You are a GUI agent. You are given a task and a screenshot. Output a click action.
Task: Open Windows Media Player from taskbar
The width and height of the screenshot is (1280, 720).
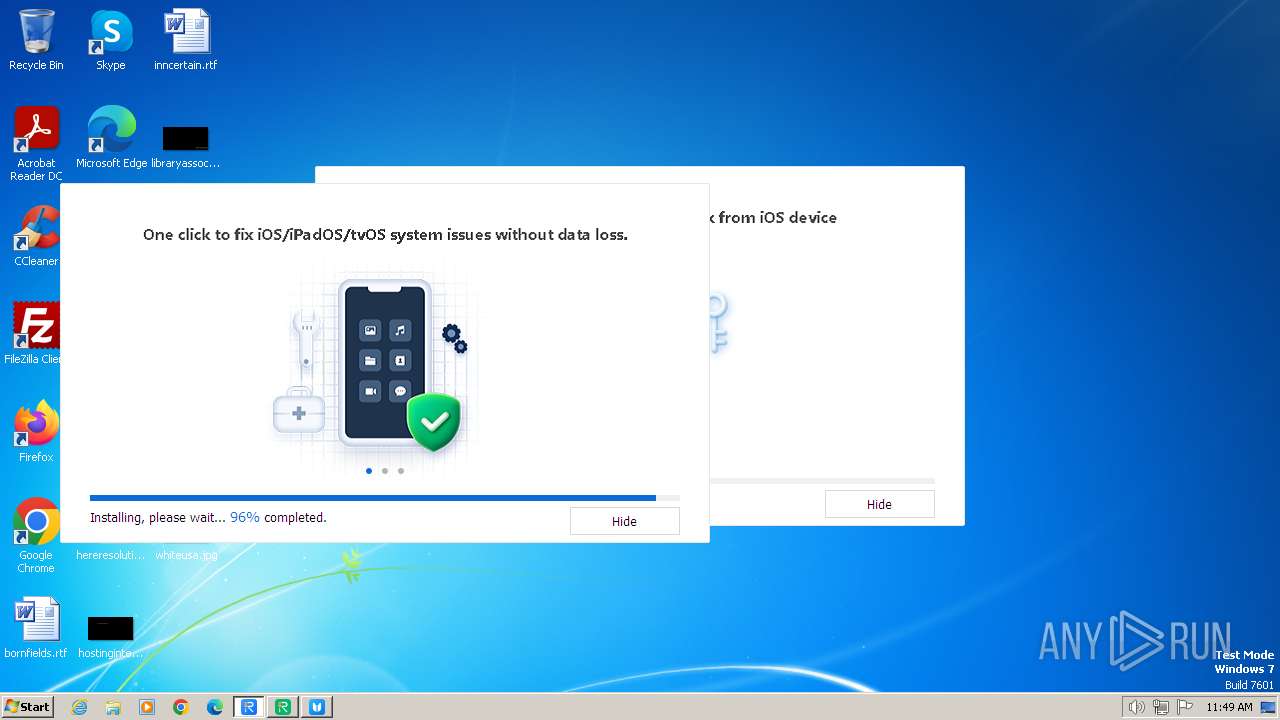pos(147,707)
